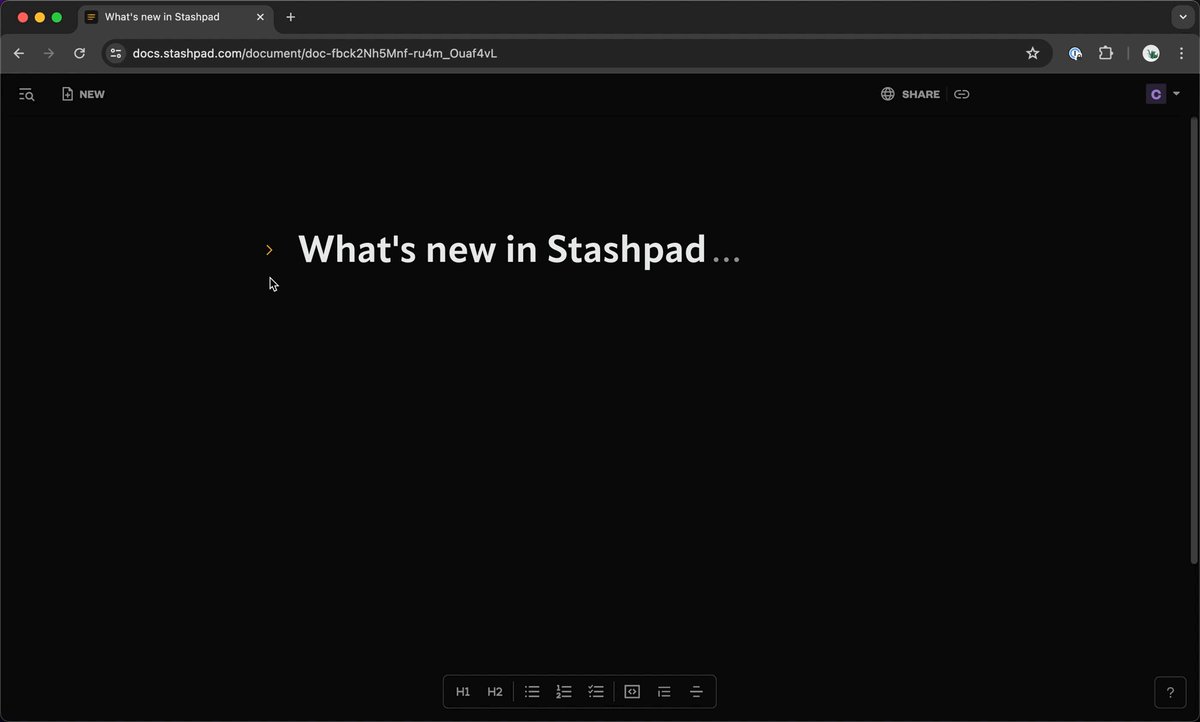Open the account avatar dropdown menu
The image size is (1200, 722).
(x=1163, y=94)
